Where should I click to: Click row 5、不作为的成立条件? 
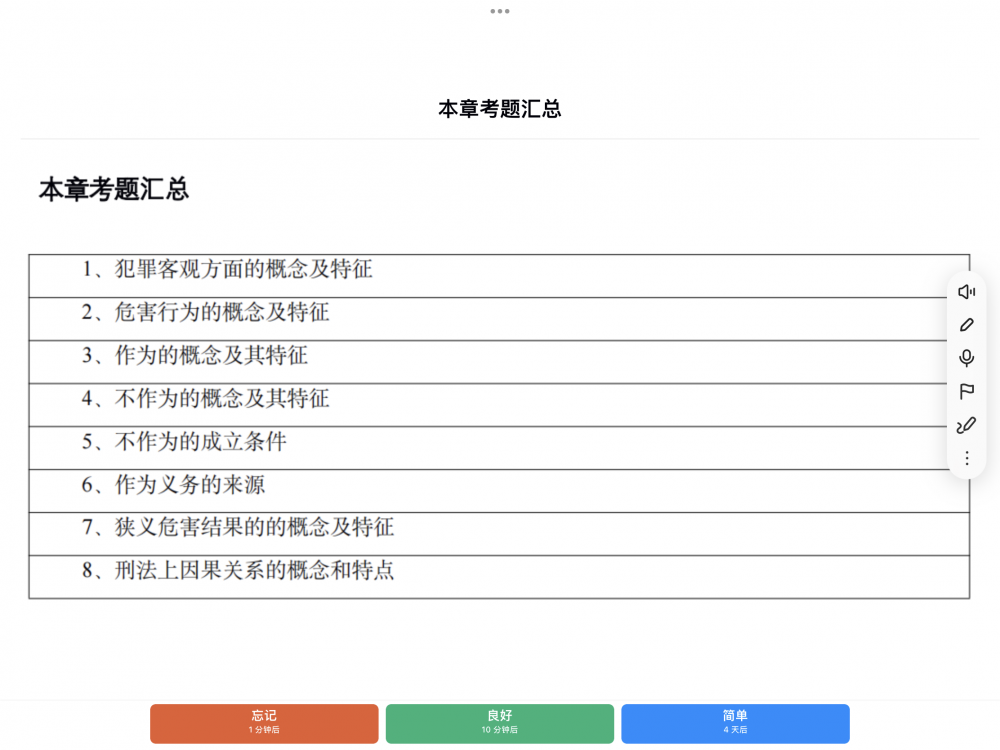pyautogui.click(x=499, y=448)
